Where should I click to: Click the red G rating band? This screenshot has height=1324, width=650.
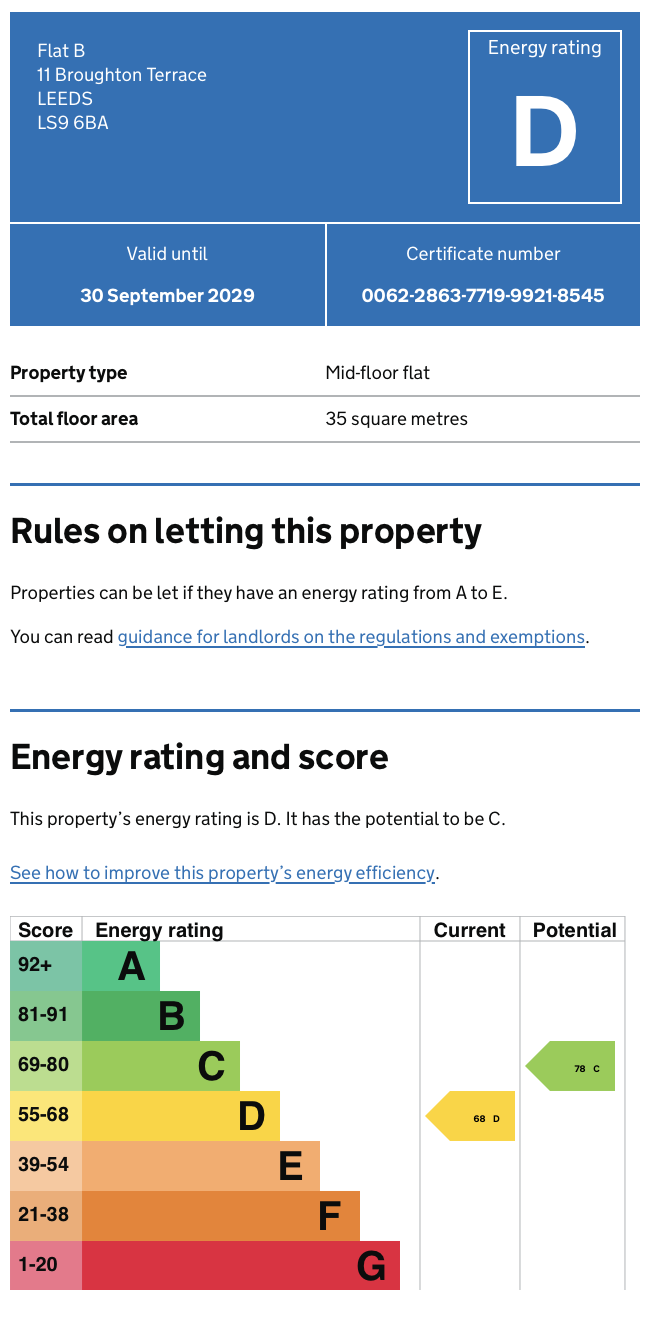pyautogui.click(x=241, y=1266)
